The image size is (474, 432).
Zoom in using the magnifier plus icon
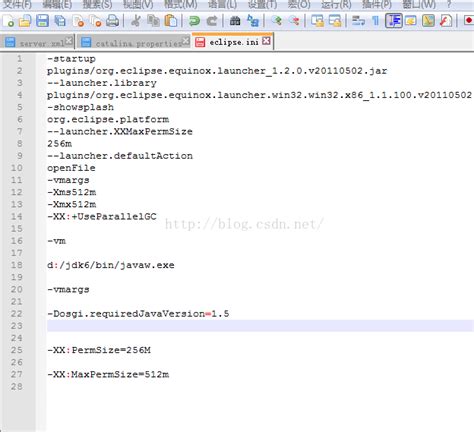tap(276, 21)
